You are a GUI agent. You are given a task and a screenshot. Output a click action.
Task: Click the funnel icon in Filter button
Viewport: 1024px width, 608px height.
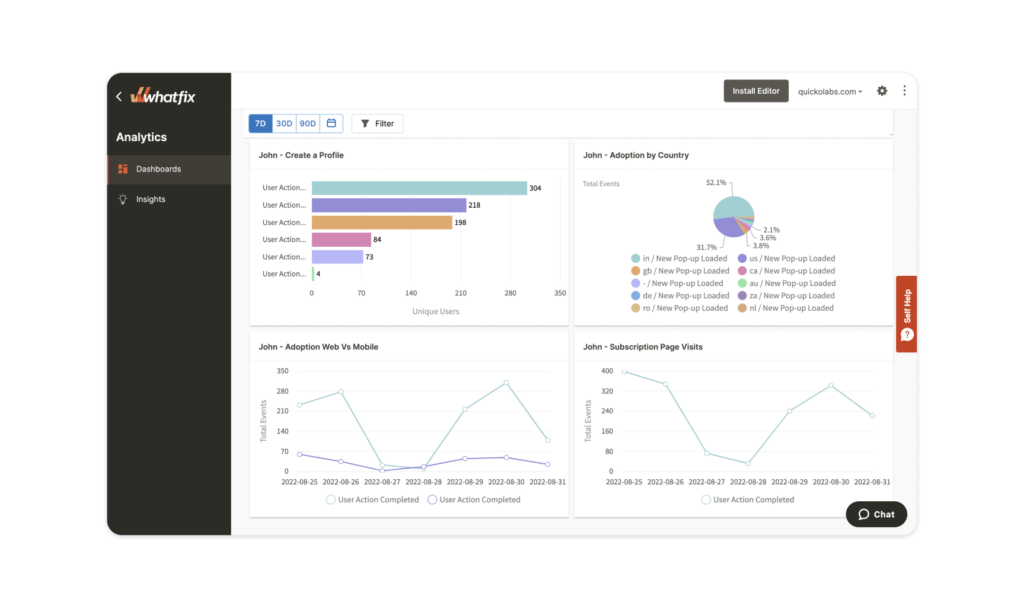point(365,123)
